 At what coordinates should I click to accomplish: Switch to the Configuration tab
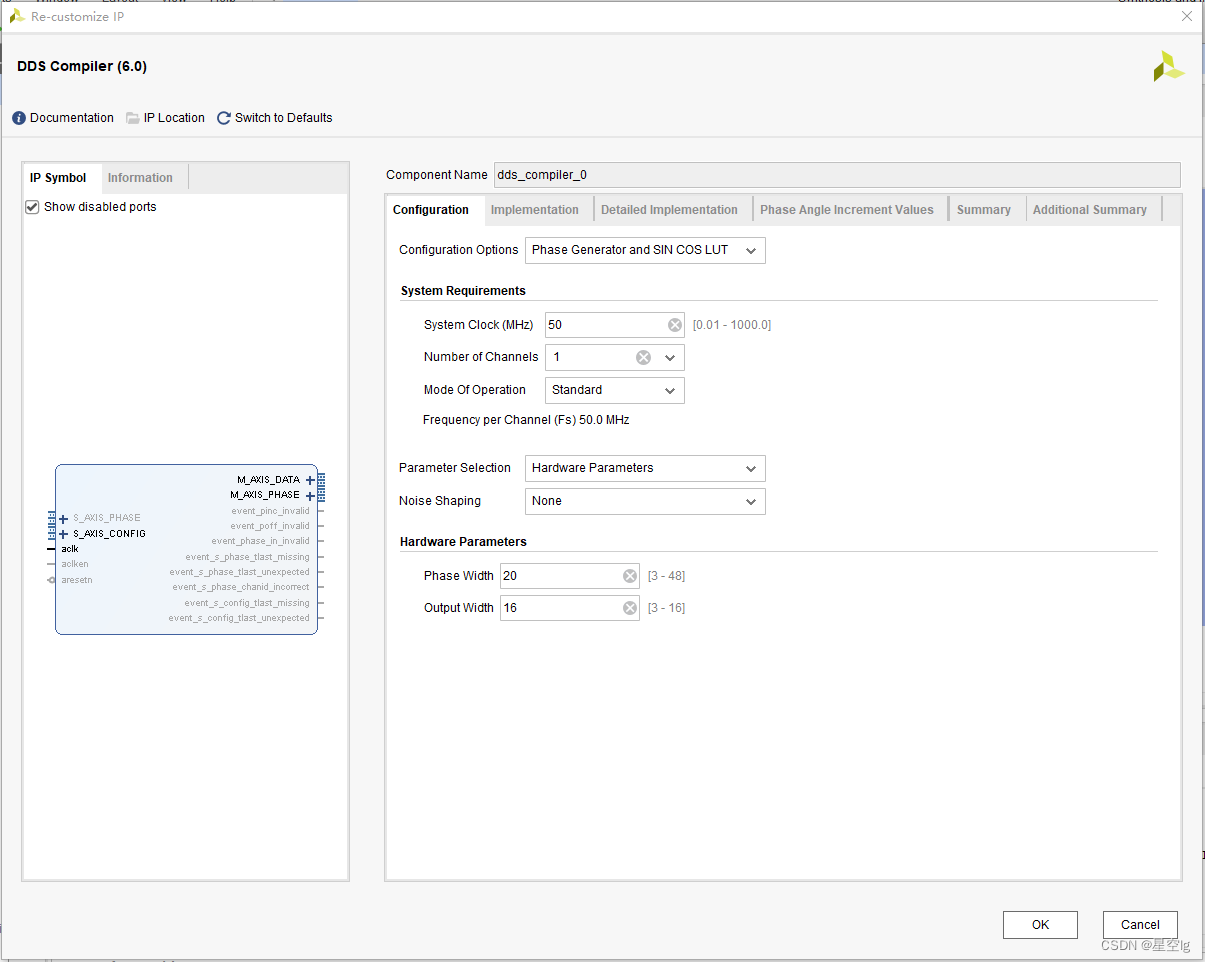click(x=431, y=210)
